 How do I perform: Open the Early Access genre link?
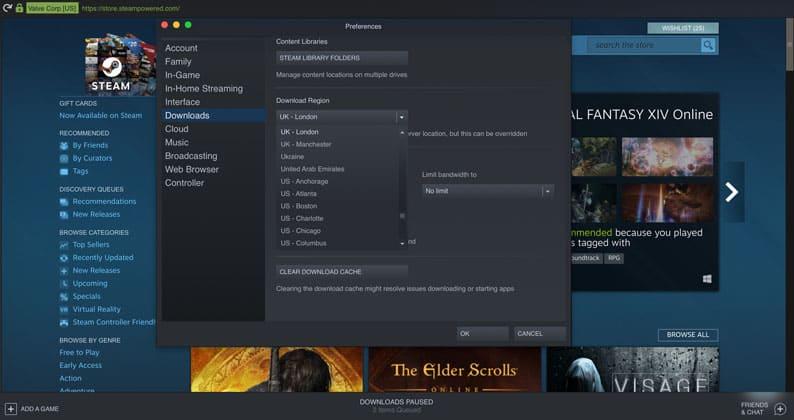click(81, 365)
